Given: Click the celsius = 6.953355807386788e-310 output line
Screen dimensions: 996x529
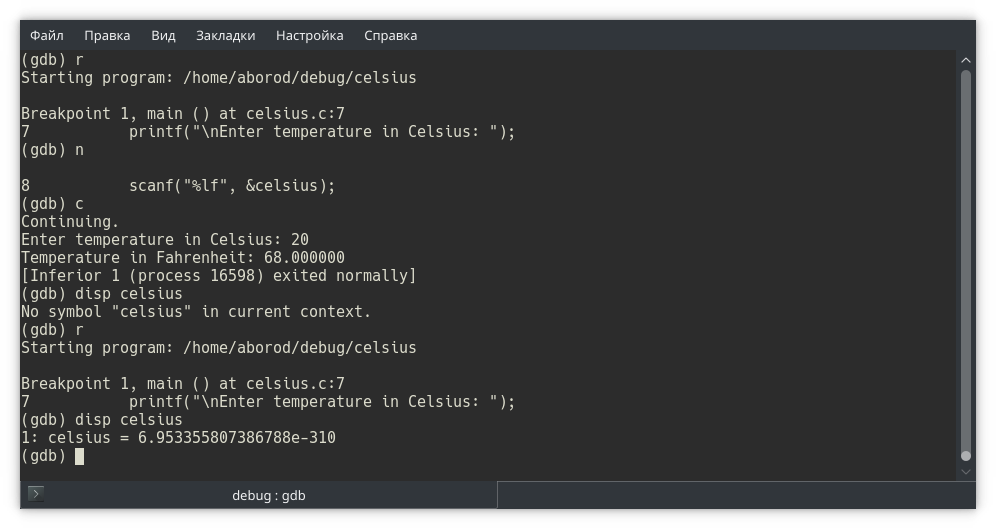Looking at the screenshot, I should coord(178,438).
